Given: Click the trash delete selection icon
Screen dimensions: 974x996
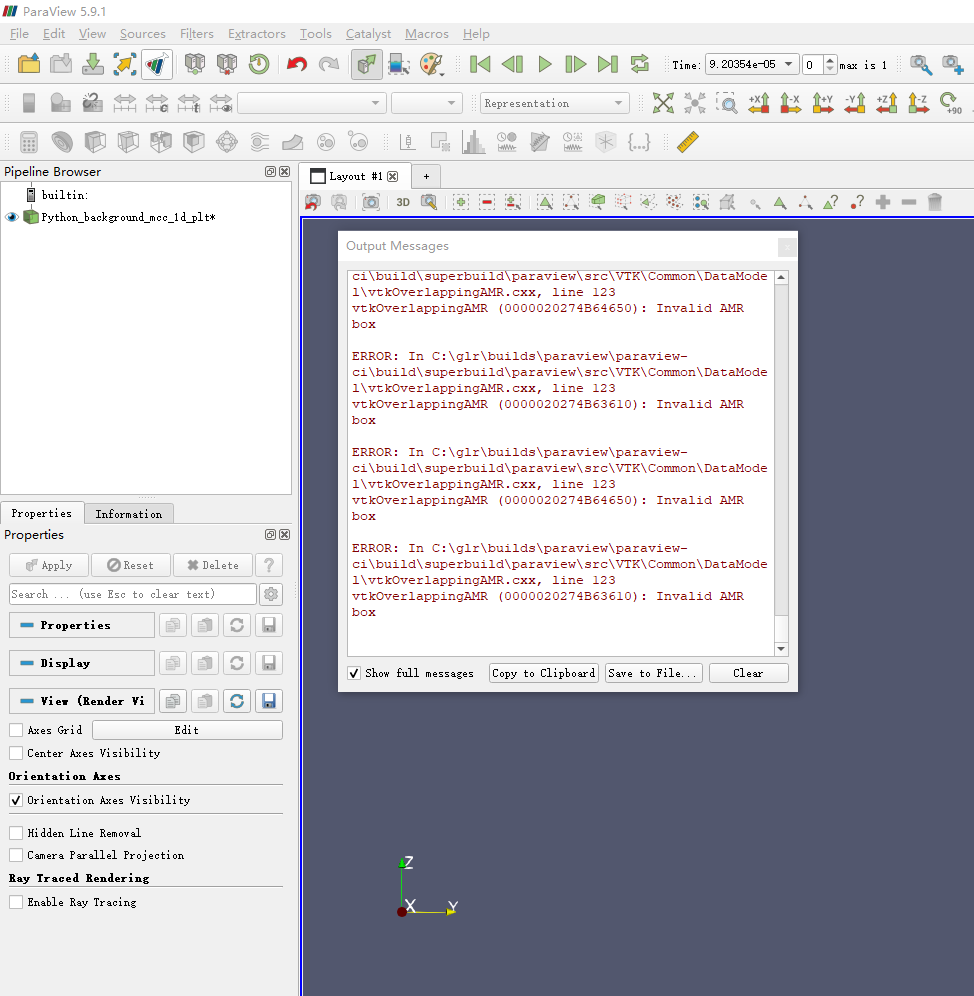Looking at the screenshot, I should click(935, 203).
